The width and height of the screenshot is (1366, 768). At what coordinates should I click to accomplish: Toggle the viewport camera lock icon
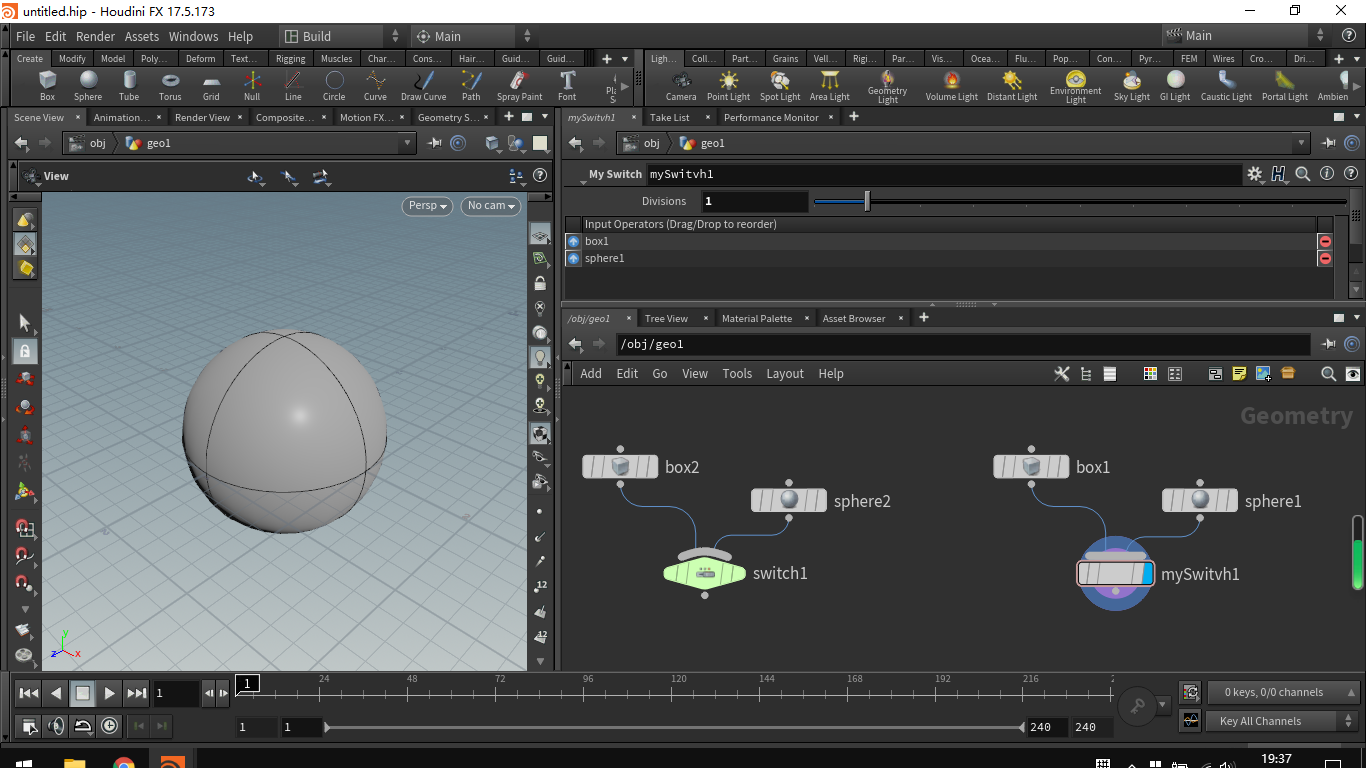[540, 283]
